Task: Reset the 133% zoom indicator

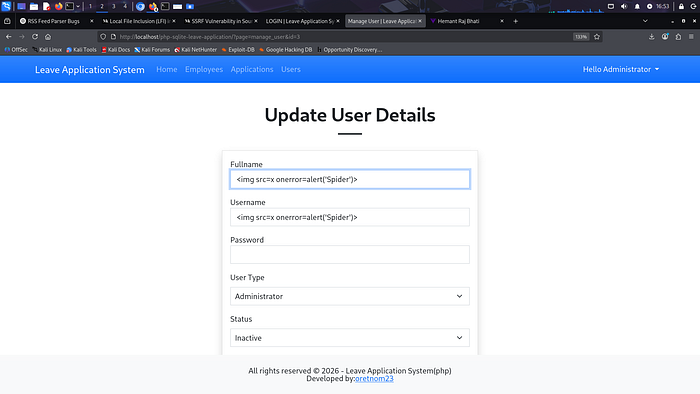Action: (581, 37)
